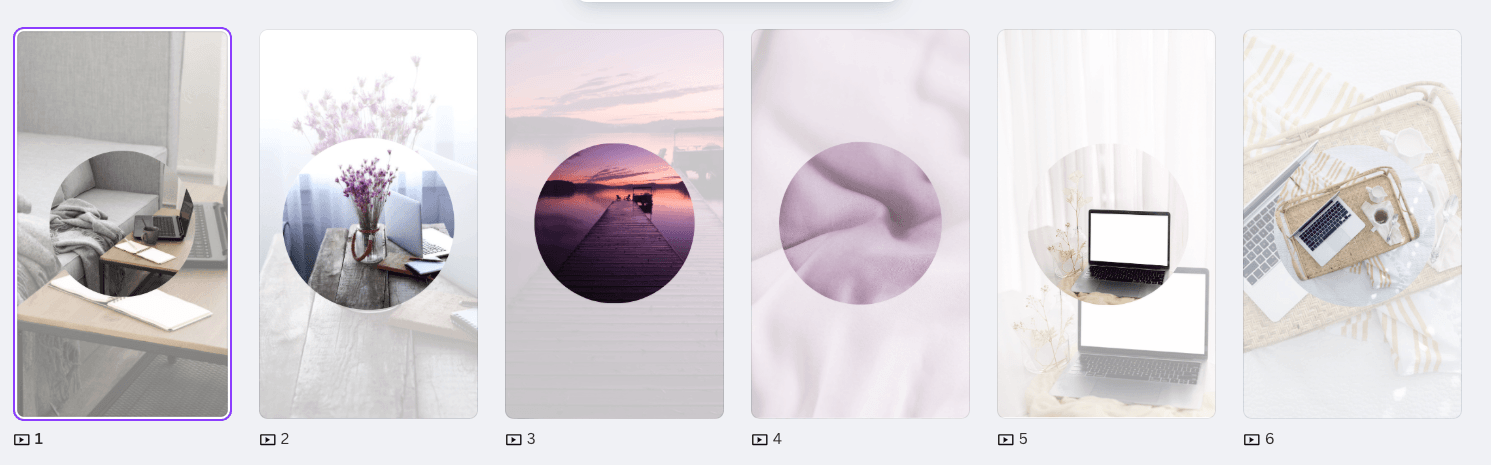Open the sunset pier page 3 thumbnail

click(x=614, y=224)
